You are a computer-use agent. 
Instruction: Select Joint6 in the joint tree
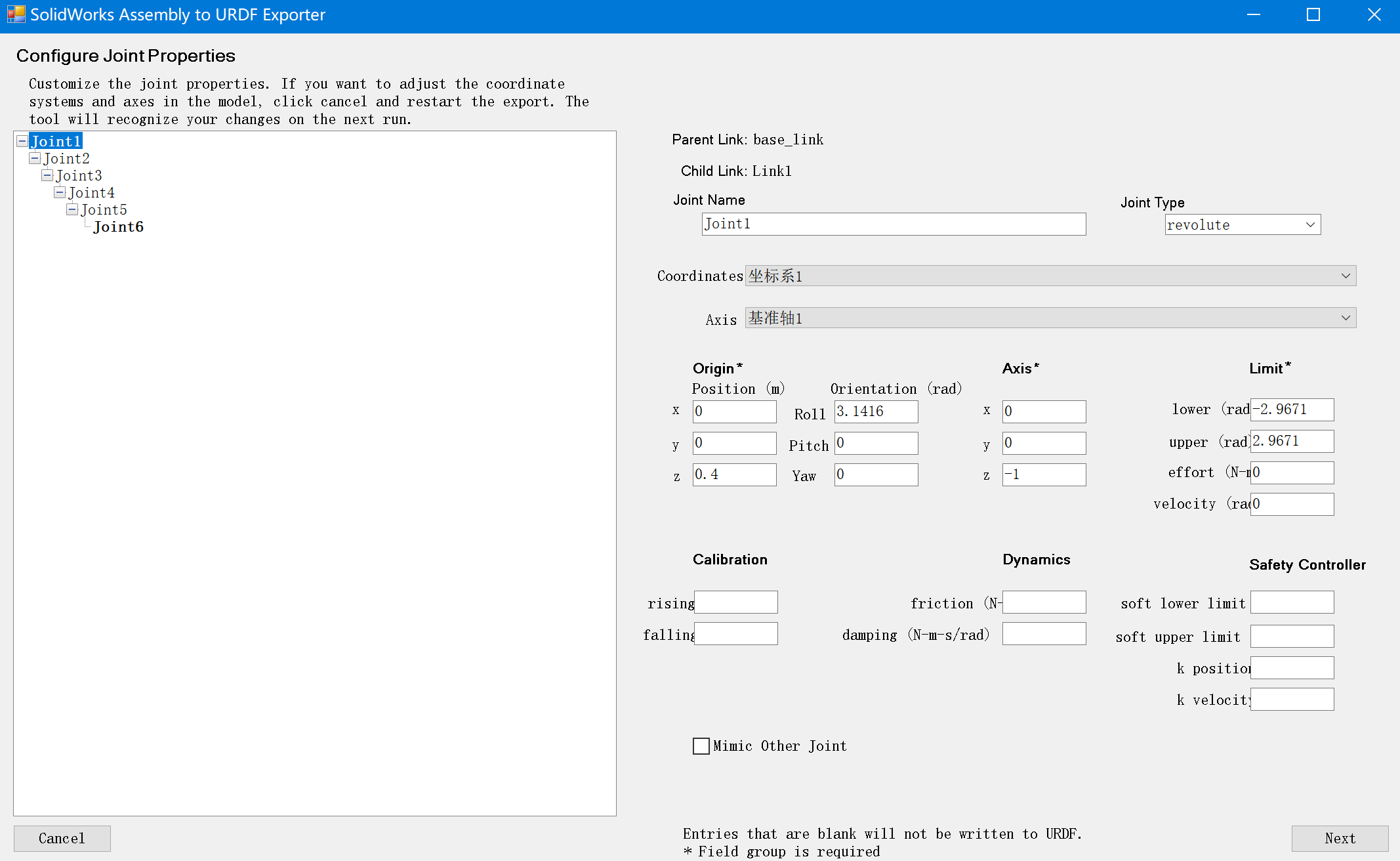(119, 226)
